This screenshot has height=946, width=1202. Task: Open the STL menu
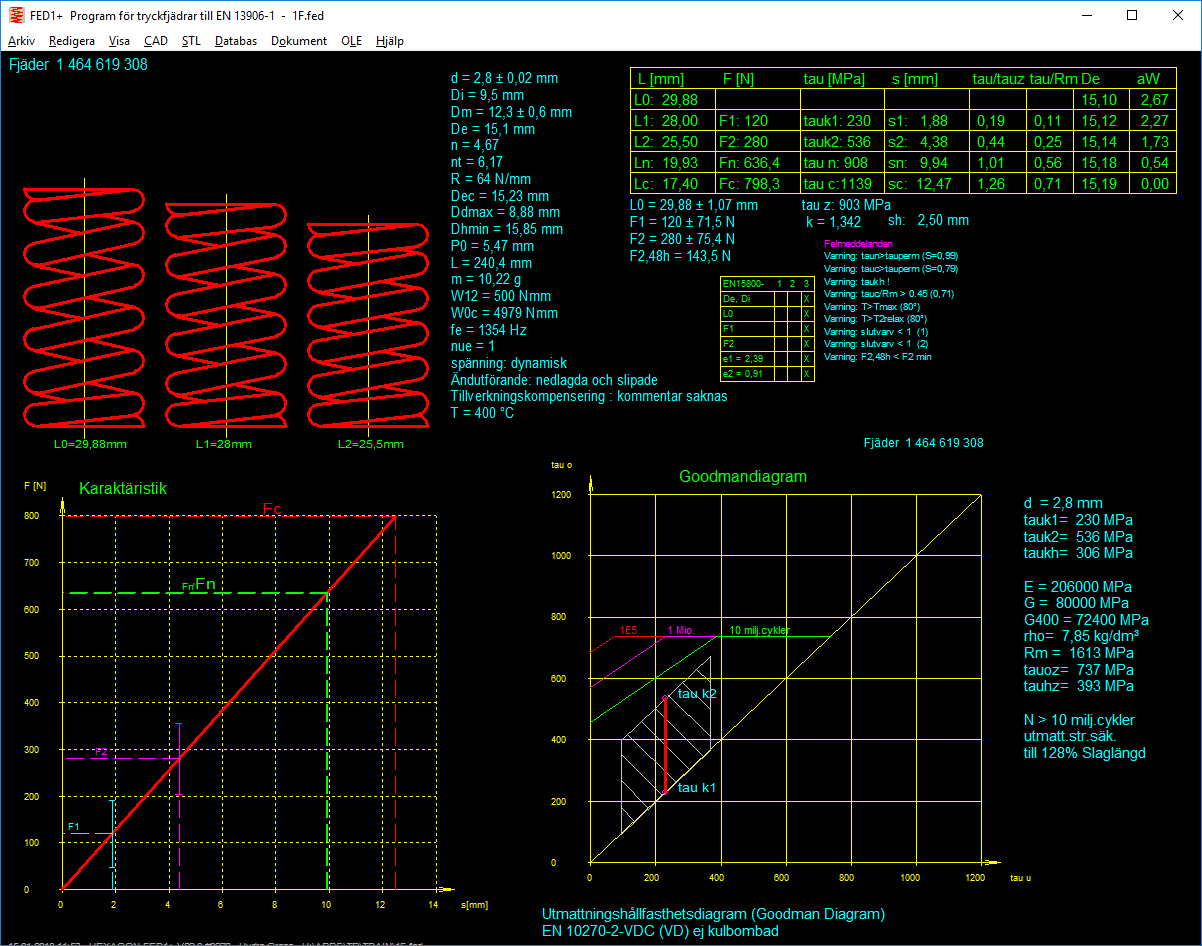191,41
